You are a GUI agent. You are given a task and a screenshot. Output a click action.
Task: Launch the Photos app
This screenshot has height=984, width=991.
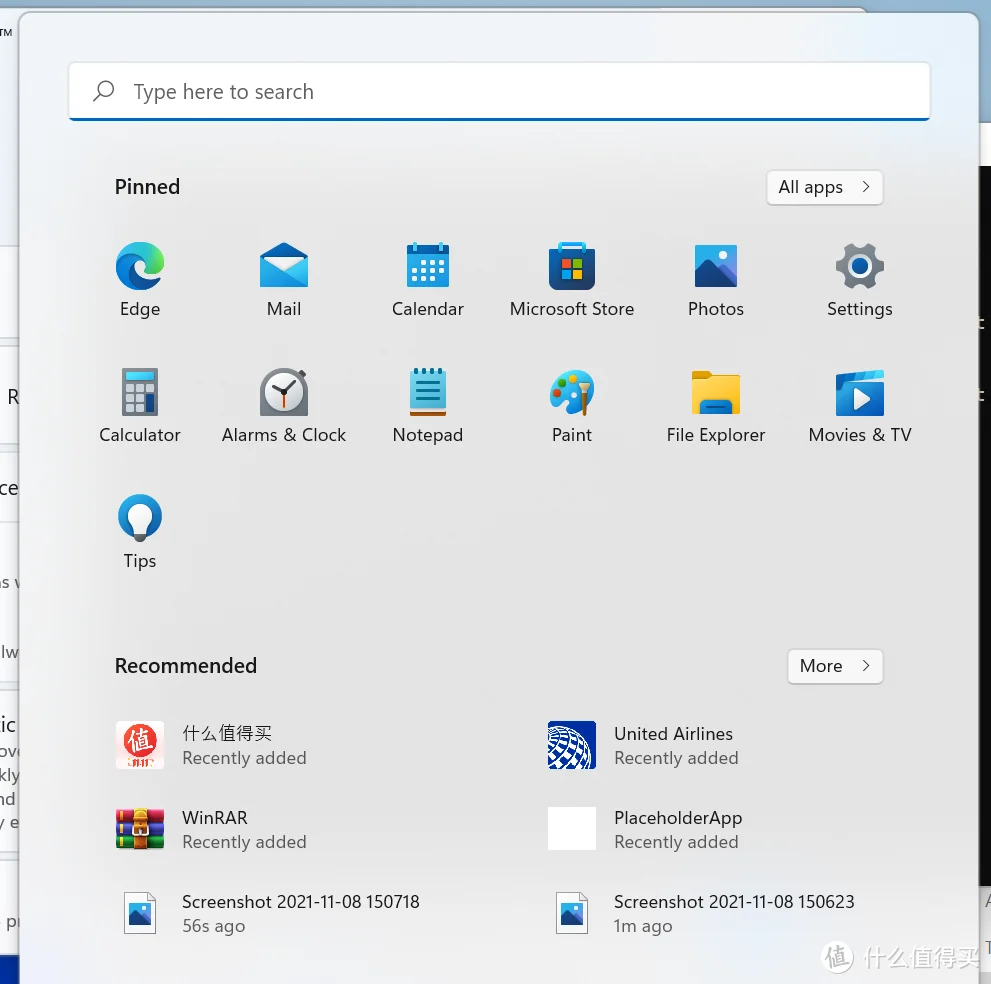[715, 280]
